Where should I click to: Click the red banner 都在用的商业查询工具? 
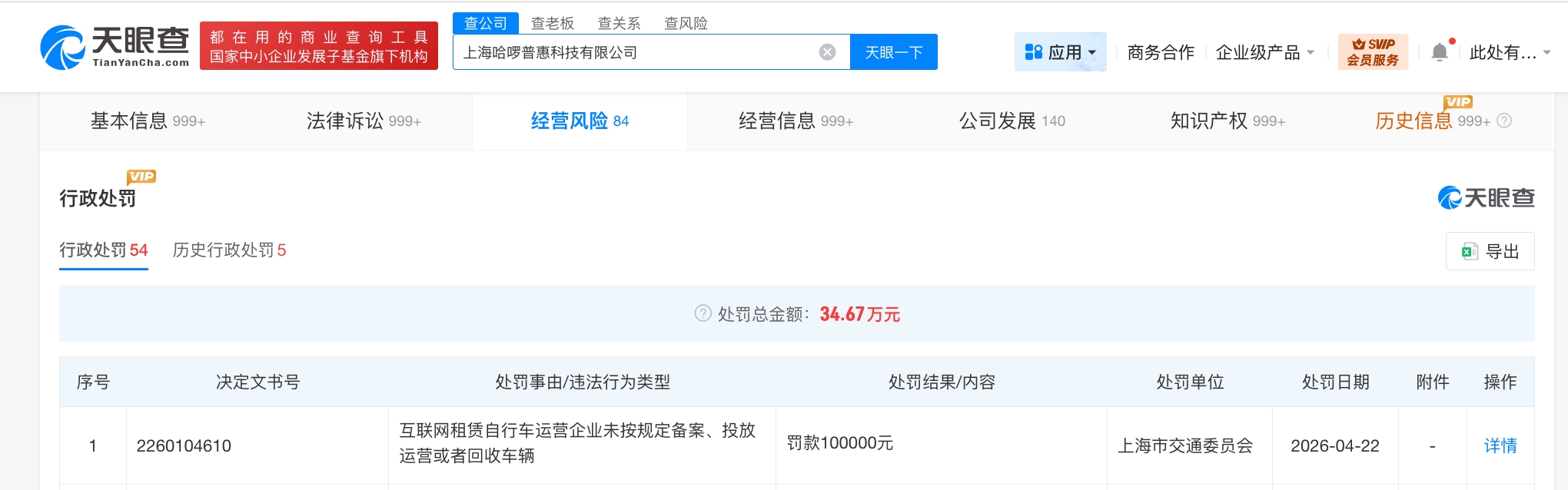[x=319, y=46]
